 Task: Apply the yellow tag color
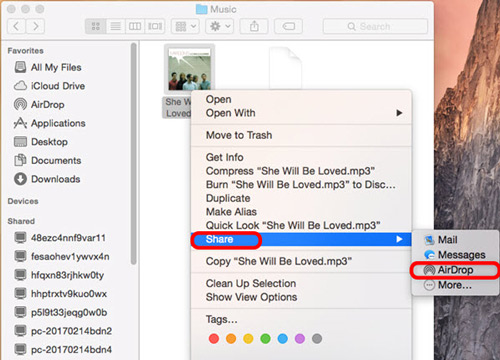click(248, 339)
